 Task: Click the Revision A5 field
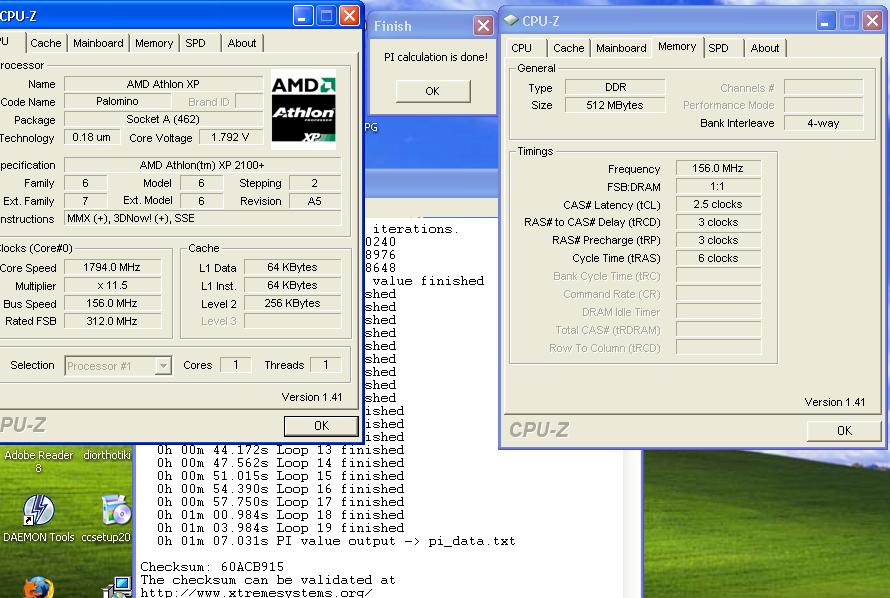click(x=314, y=201)
